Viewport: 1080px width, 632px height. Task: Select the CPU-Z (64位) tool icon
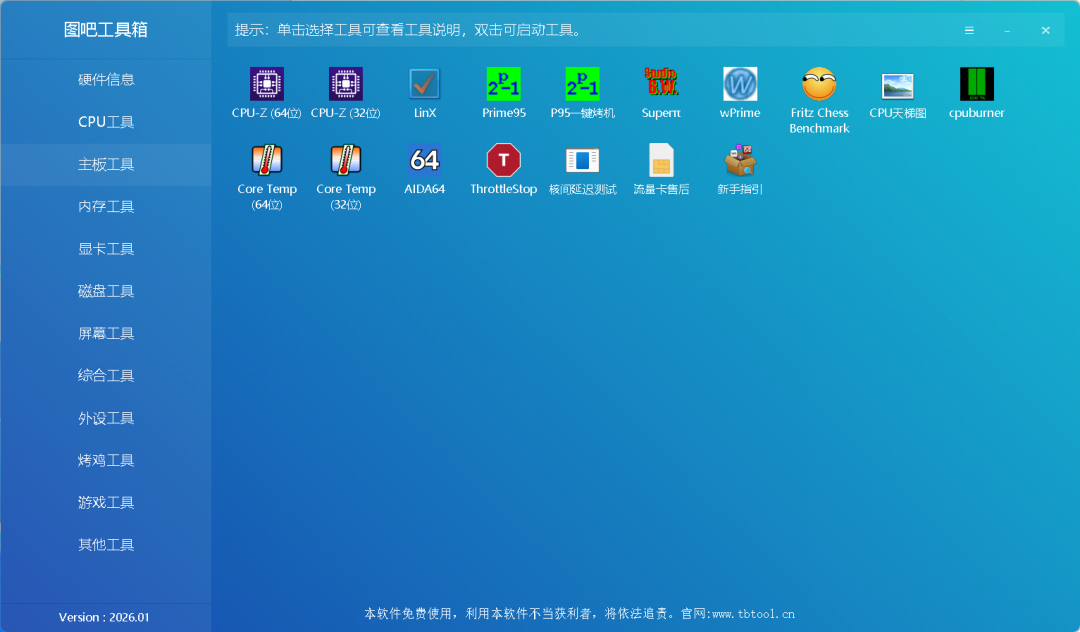[267, 84]
